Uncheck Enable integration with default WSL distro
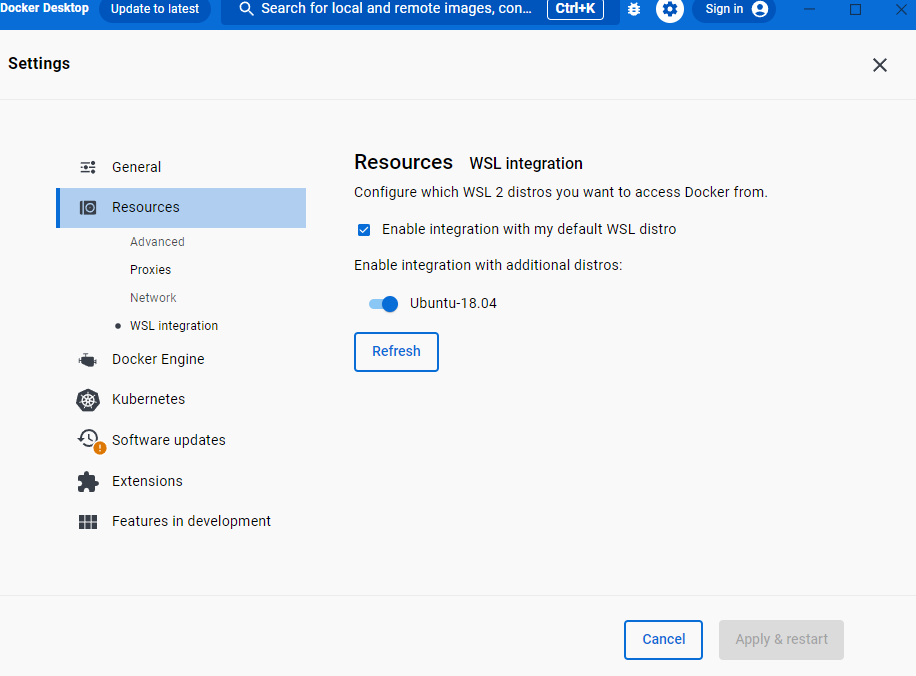Viewport: 916px width, 676px height. tap(364, 230)
